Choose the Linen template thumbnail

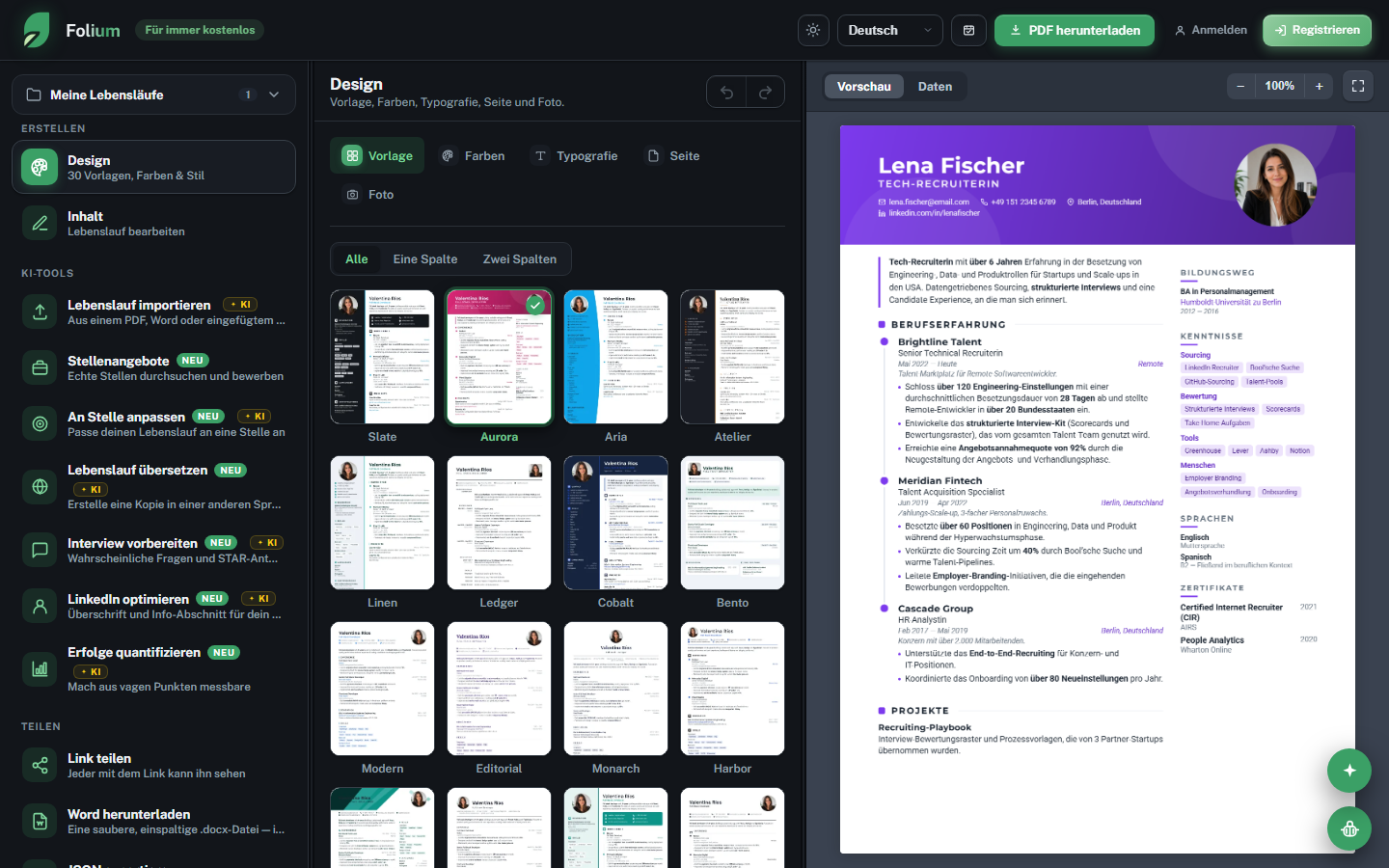point(382,523)
